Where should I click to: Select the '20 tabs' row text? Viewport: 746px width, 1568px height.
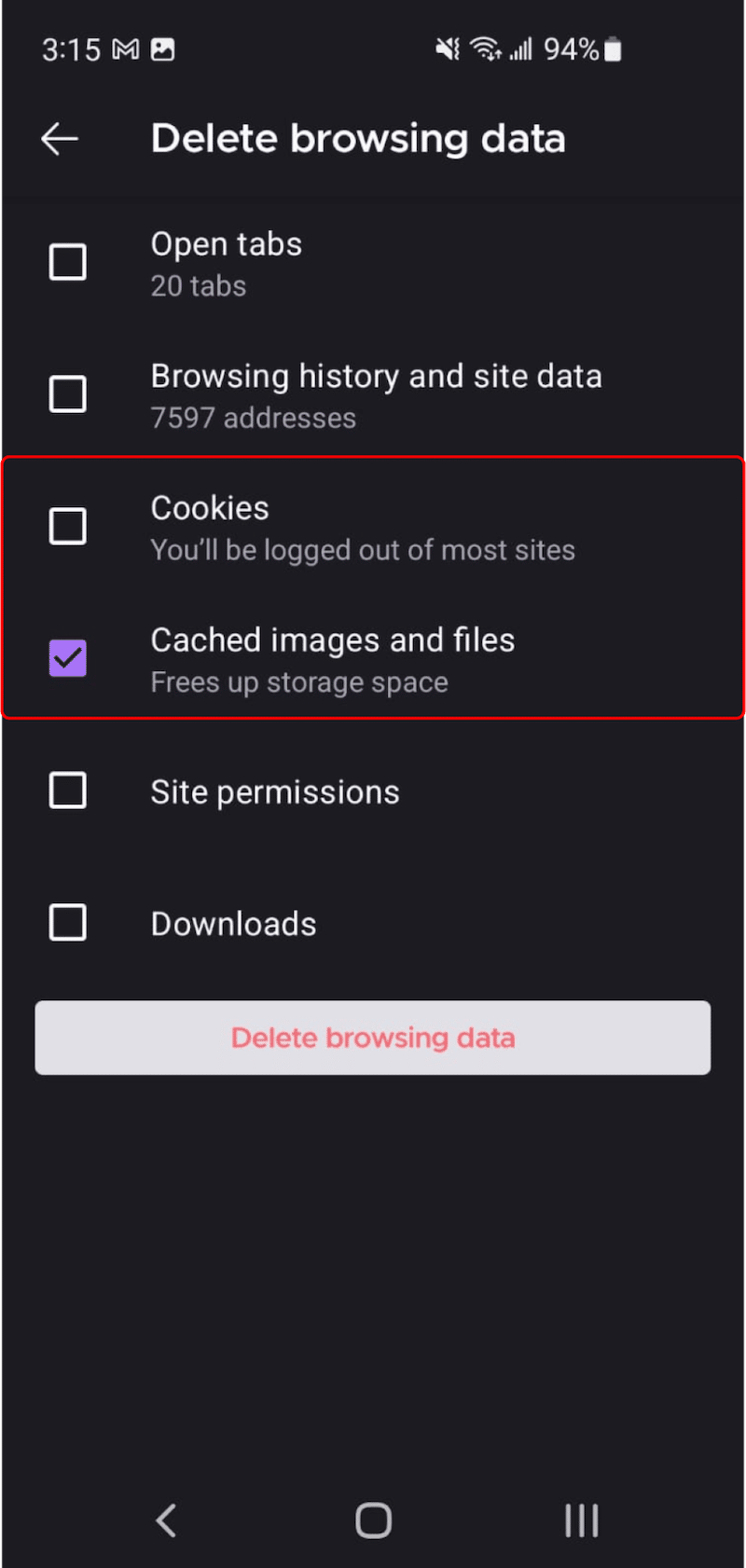click(x=198, y=286)
